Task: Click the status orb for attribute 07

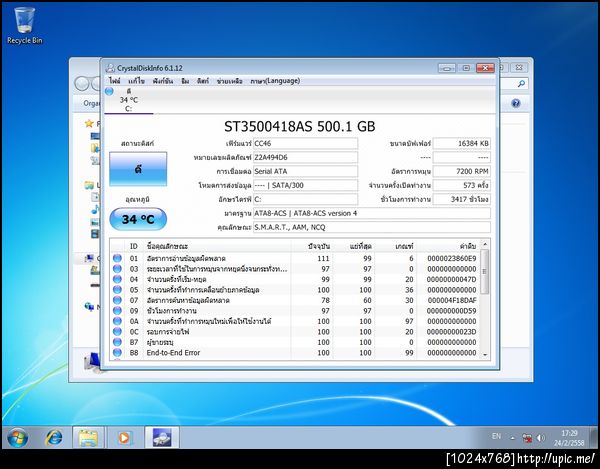Action: tap(117, 300)
